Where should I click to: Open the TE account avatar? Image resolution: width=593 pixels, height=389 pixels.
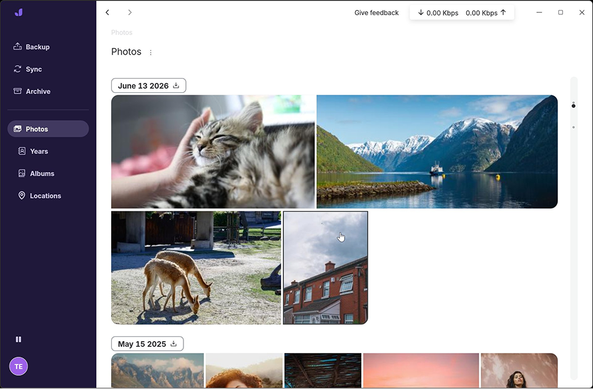tap(19, 366)
